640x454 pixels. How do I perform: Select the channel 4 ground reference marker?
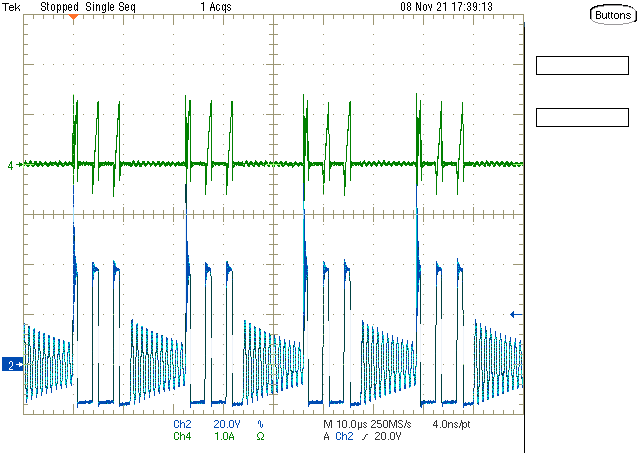13,165
